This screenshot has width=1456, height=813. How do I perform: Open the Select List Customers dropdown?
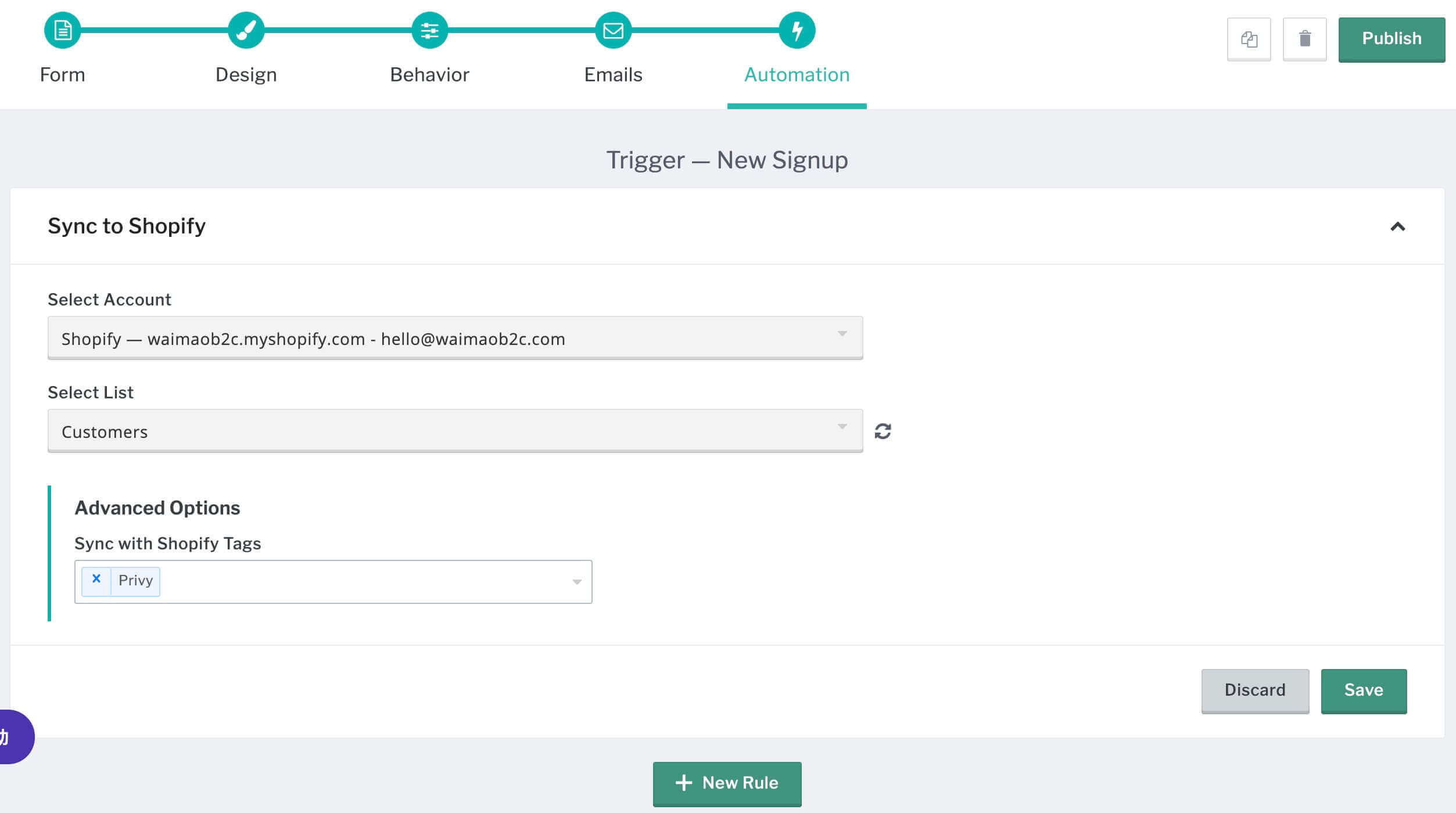[455, 431]
